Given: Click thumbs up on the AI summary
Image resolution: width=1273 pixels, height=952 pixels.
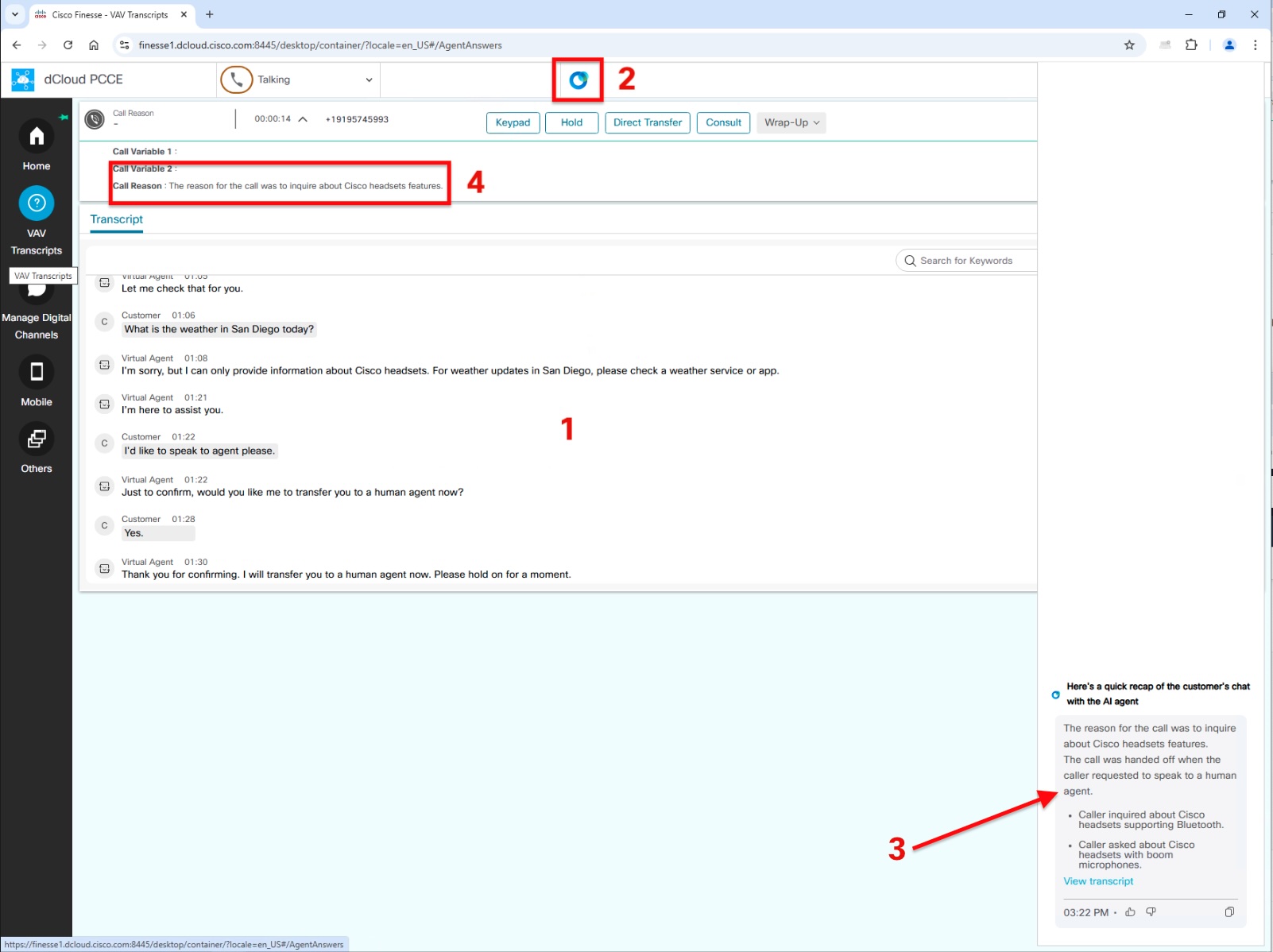Looking at the screenshot, I should [1130, 912].
